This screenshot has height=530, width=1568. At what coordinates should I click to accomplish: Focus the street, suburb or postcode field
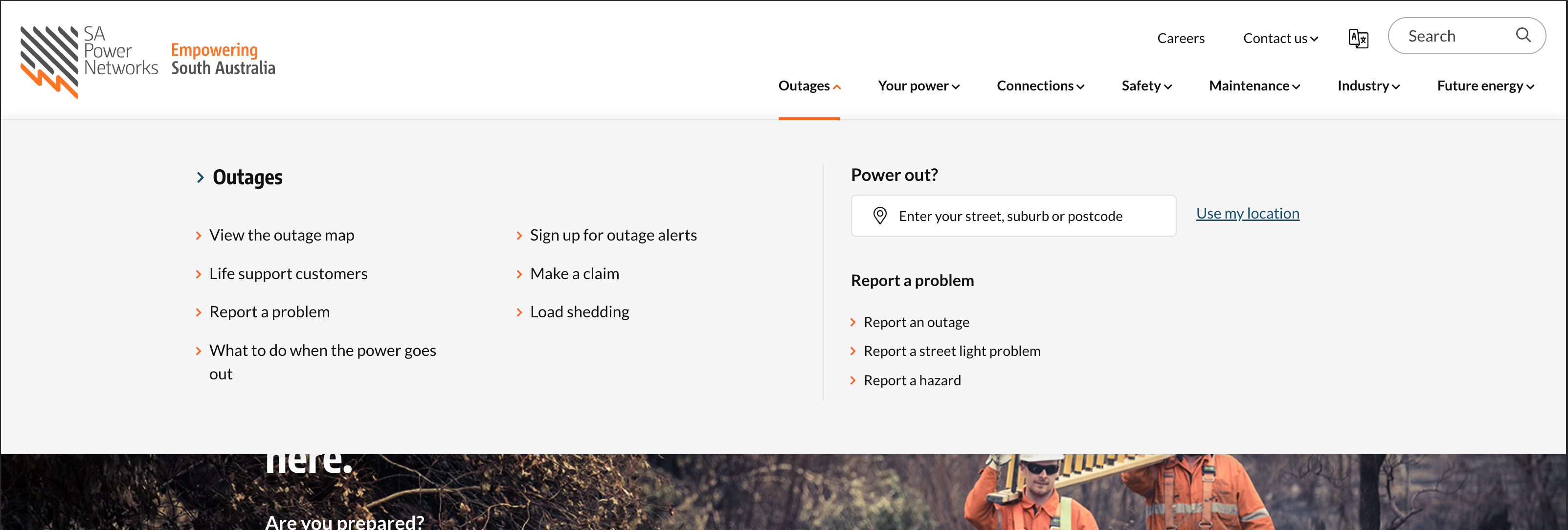[1013, 216]
